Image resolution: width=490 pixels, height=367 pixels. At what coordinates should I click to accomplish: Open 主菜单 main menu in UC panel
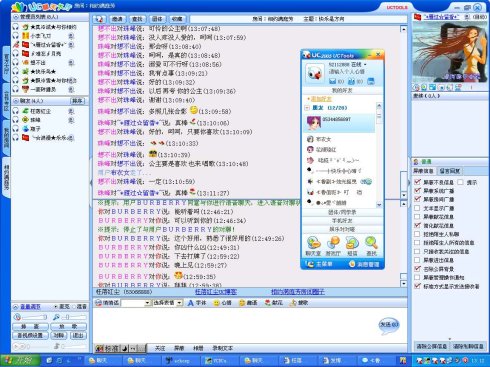tap(320, 264)
